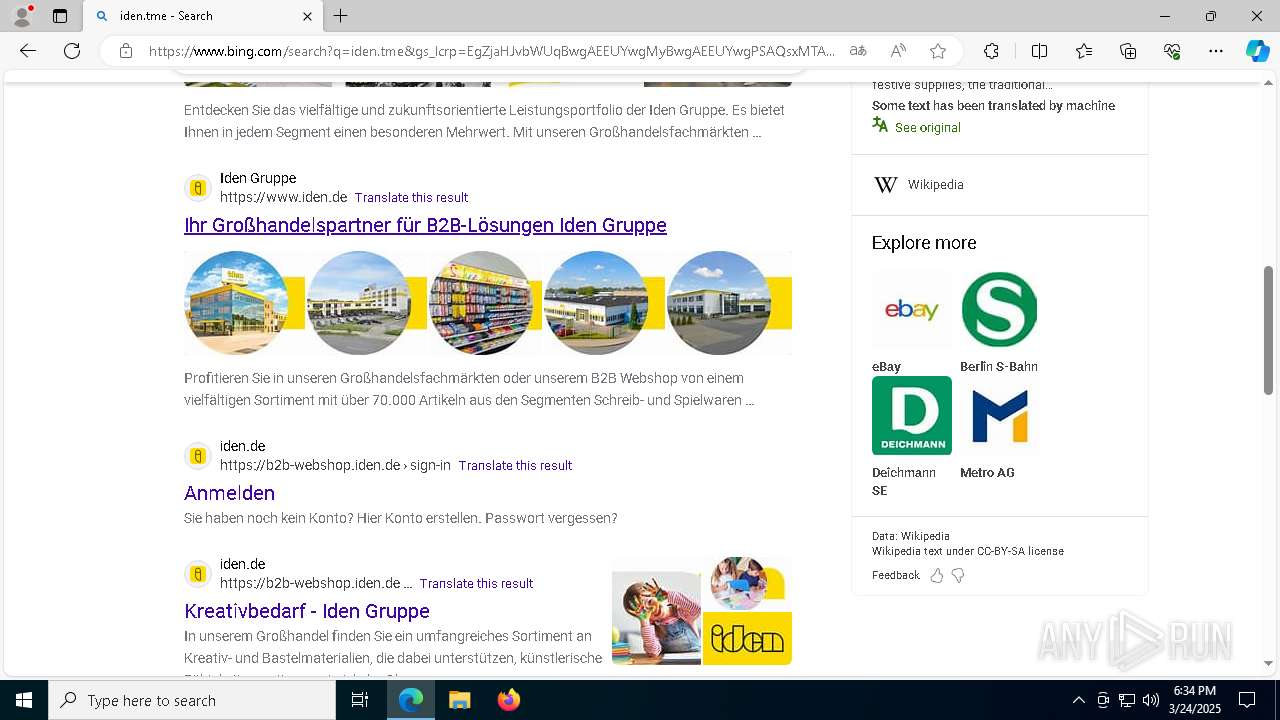1280x720 pixels.
Task: Open the Kreativbedarf child painting image
Action: pos(656,618)
